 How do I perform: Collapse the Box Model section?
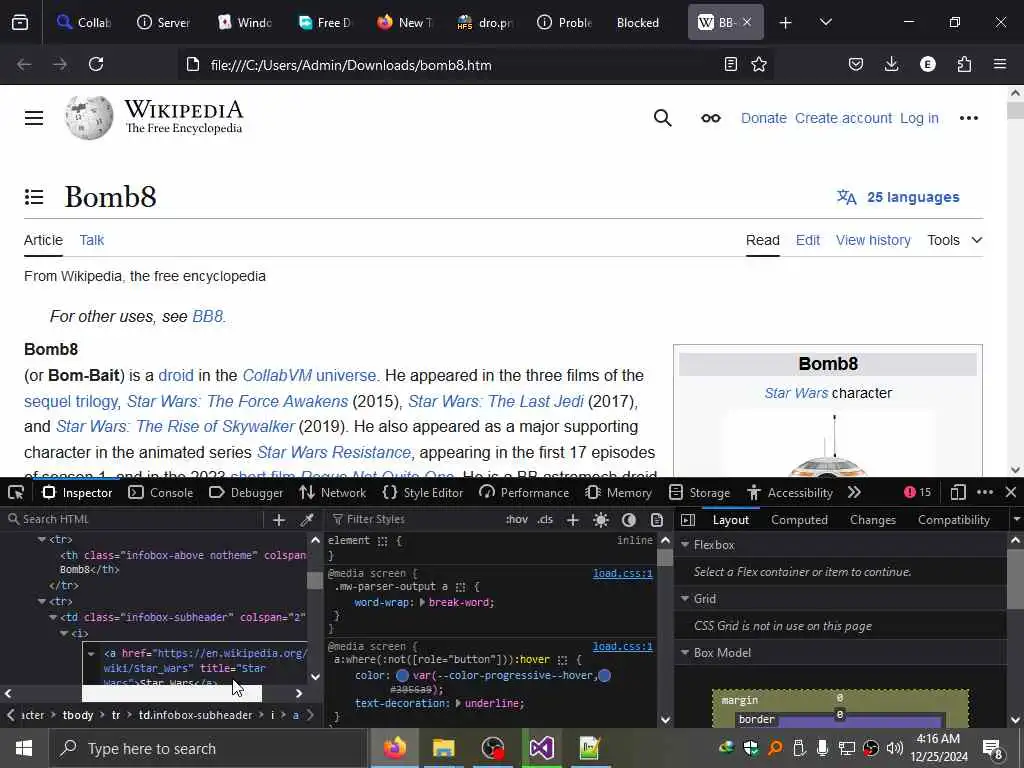[x=685, y=652]
